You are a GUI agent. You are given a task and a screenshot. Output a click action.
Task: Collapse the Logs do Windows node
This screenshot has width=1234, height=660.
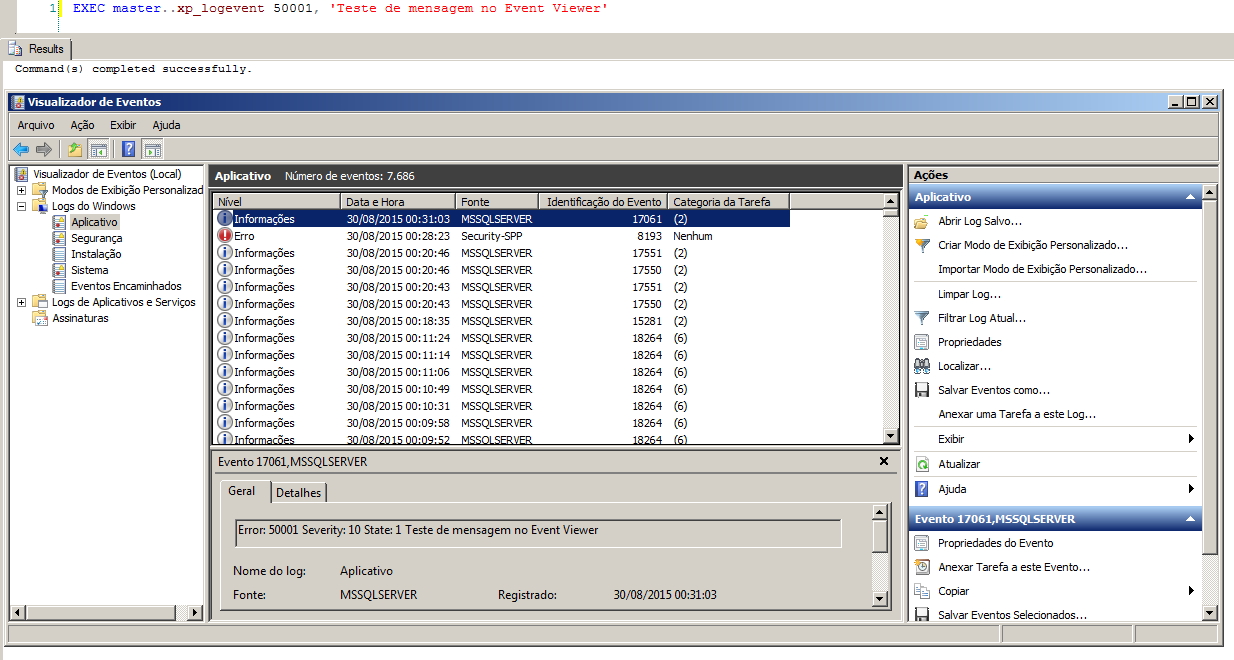click(x=21, y=206)
